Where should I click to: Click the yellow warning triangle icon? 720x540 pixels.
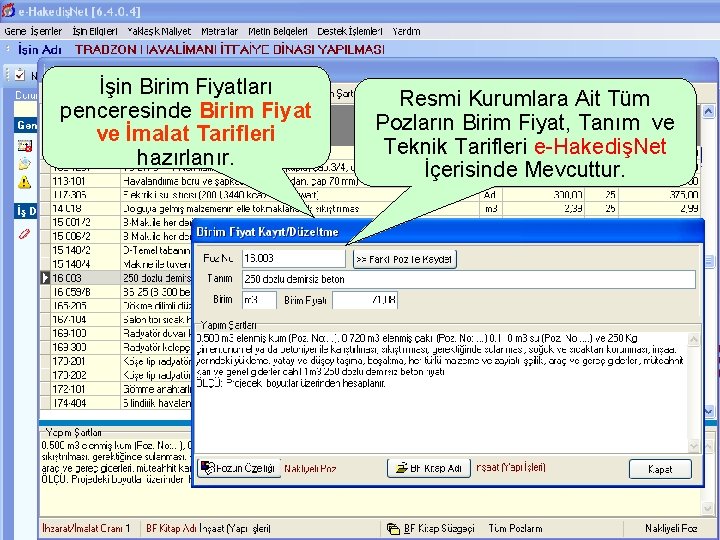pos(24,183)
